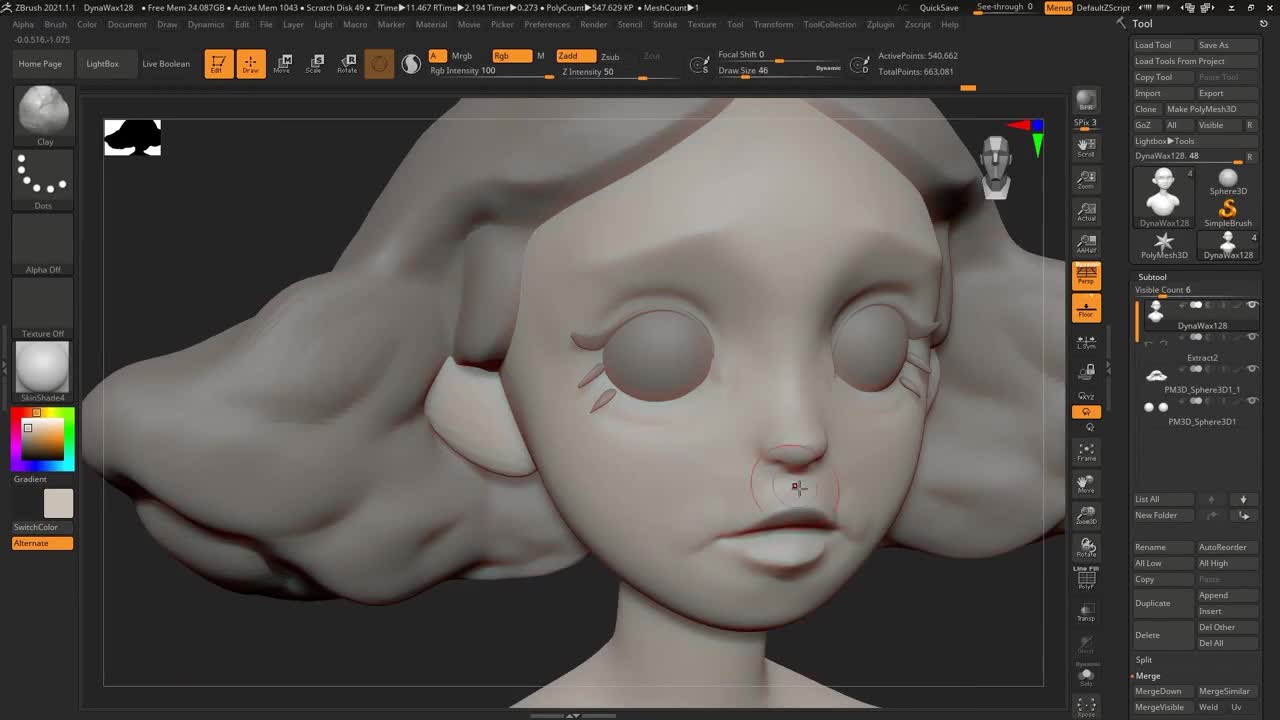This screenshot has width=1280, height=720.
Task: Click the Frame icon on right shelf
Action: point(1086,452)
